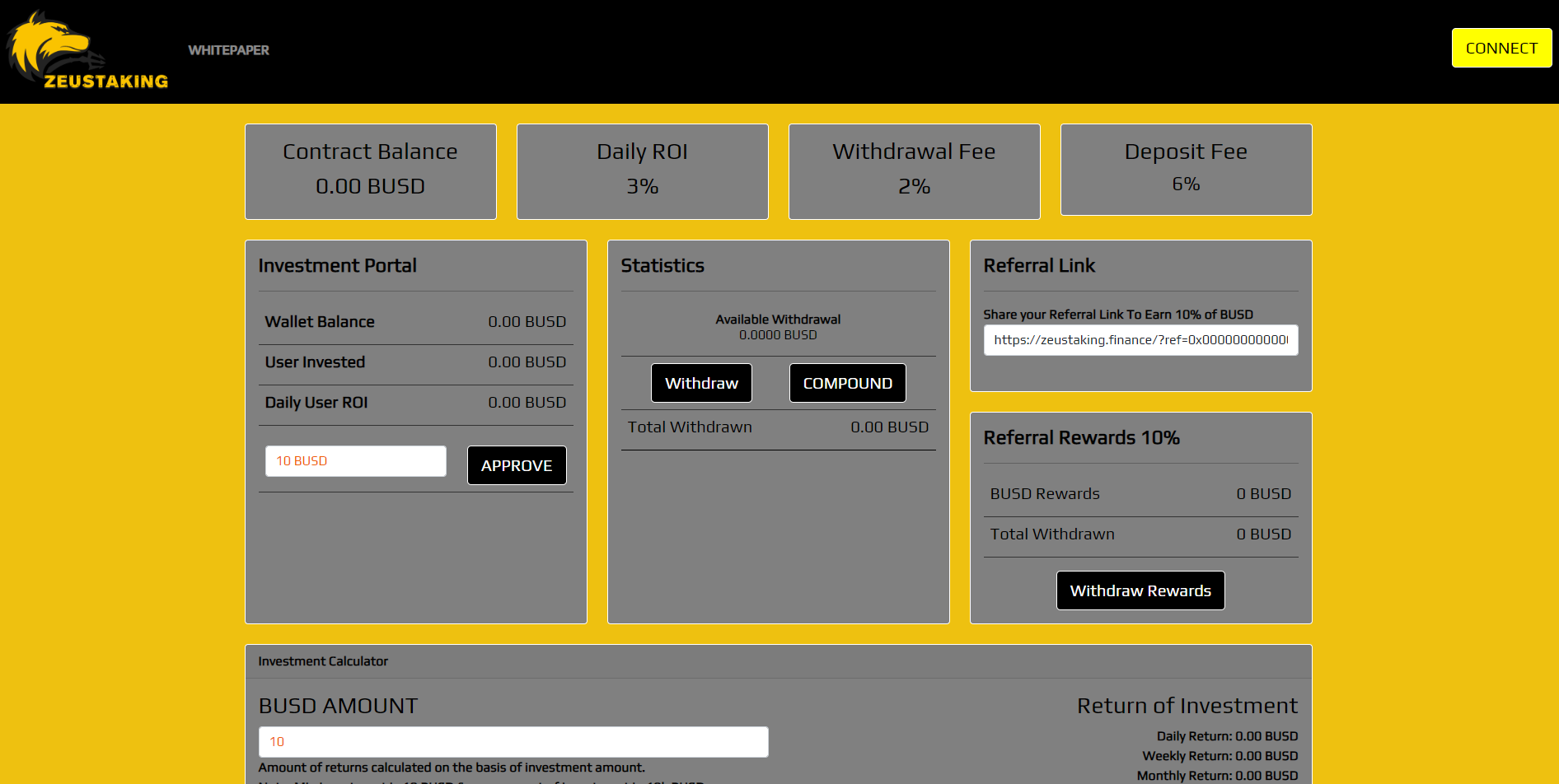Click the Daily ROI 3% card
Image resolution: width=1559 pixels, height=784 pixels.
(643, 171)
